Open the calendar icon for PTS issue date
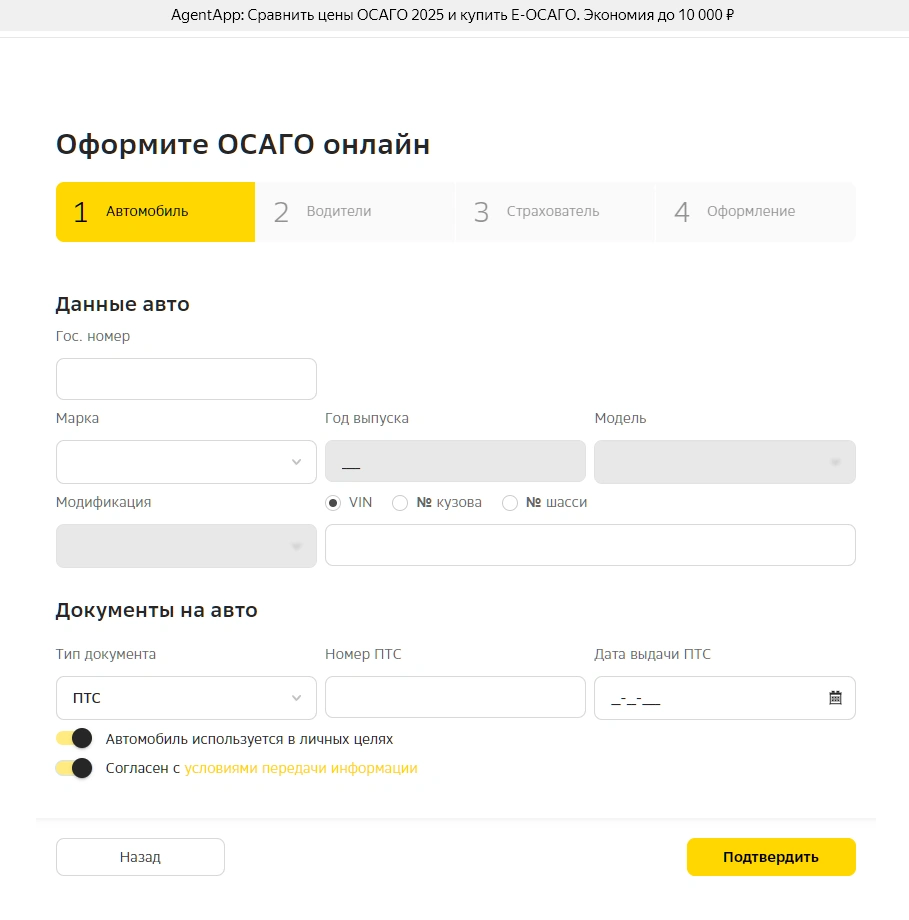Viewport: 909px width, 920px height. [835, 698]
